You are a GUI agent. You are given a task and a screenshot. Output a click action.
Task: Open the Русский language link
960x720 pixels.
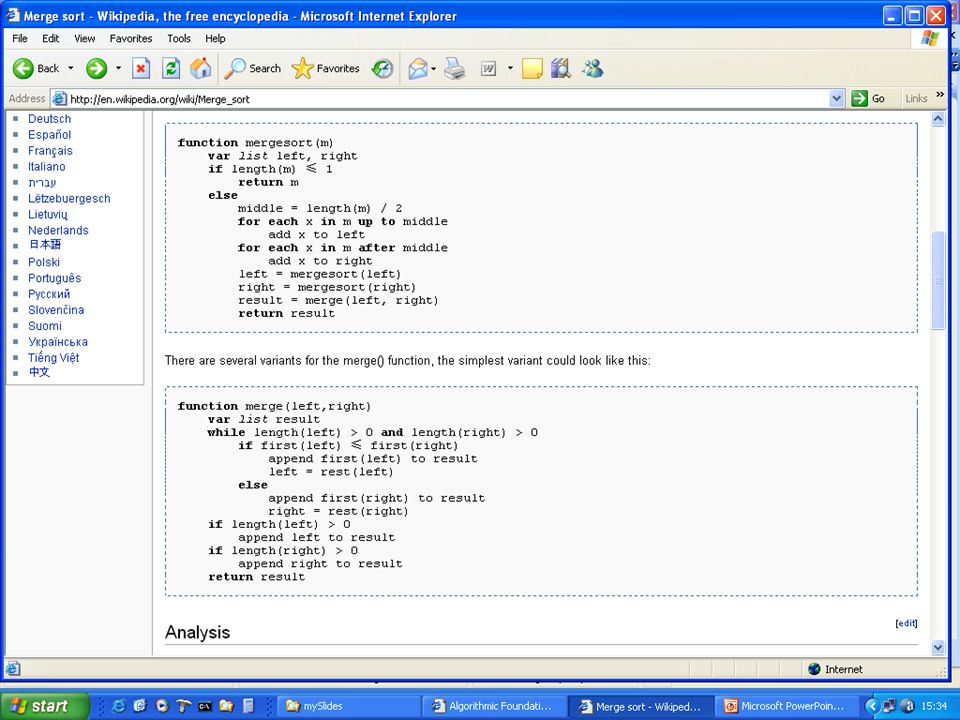[49, 294]
